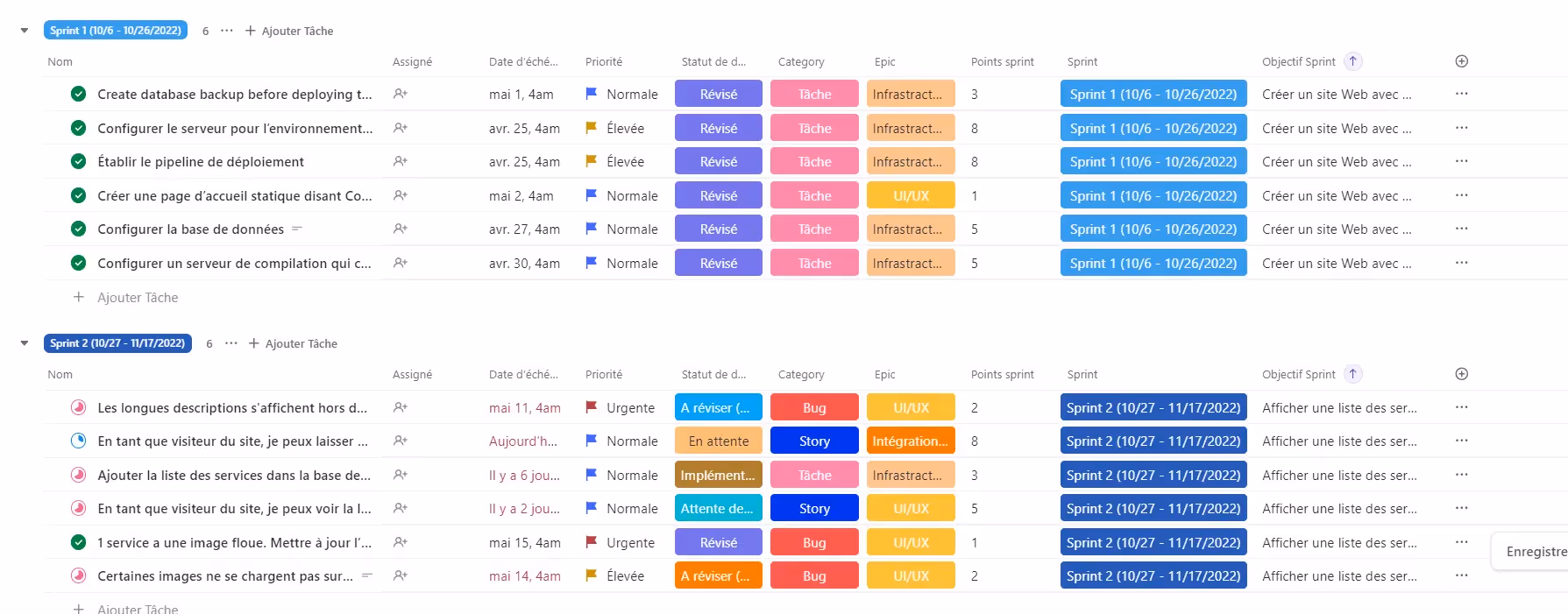The width and height of the screenshot is (1568, 614).
Task: Click 'Ajouter Tâche' below the Sprint 1 task list
Action: [137, 297]
